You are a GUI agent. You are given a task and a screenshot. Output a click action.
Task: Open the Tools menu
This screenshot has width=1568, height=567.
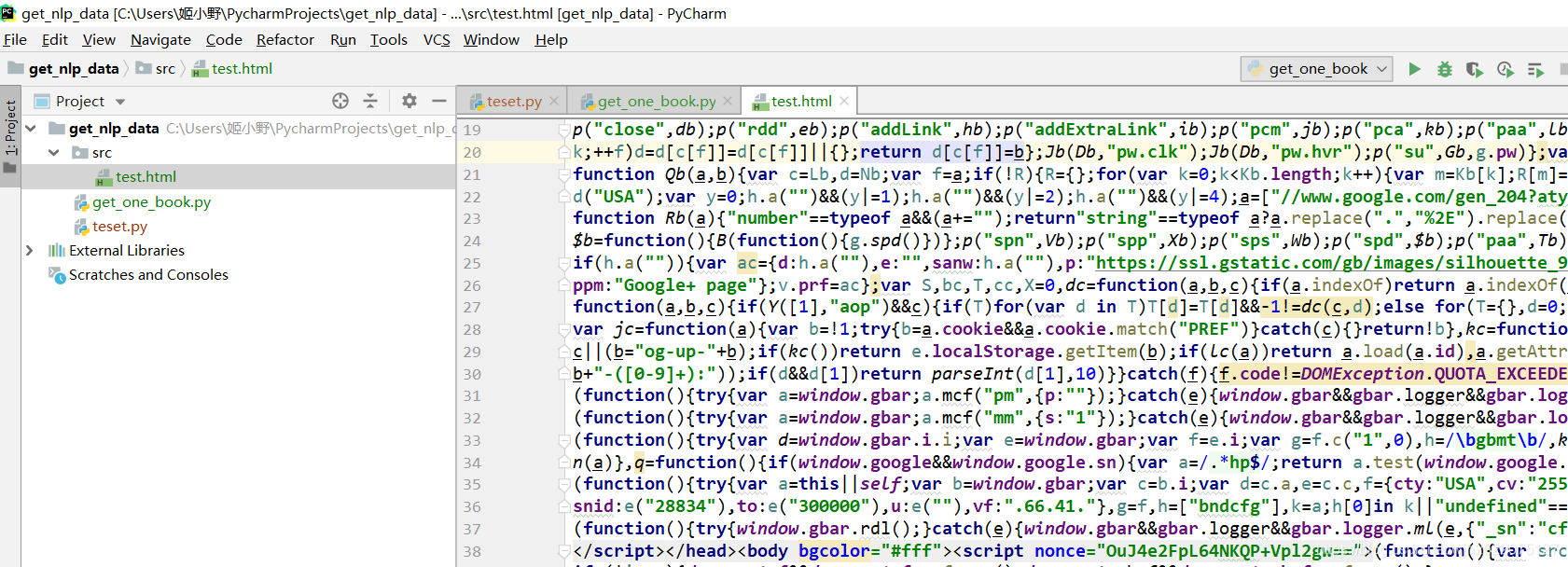(x=389, y=40)
